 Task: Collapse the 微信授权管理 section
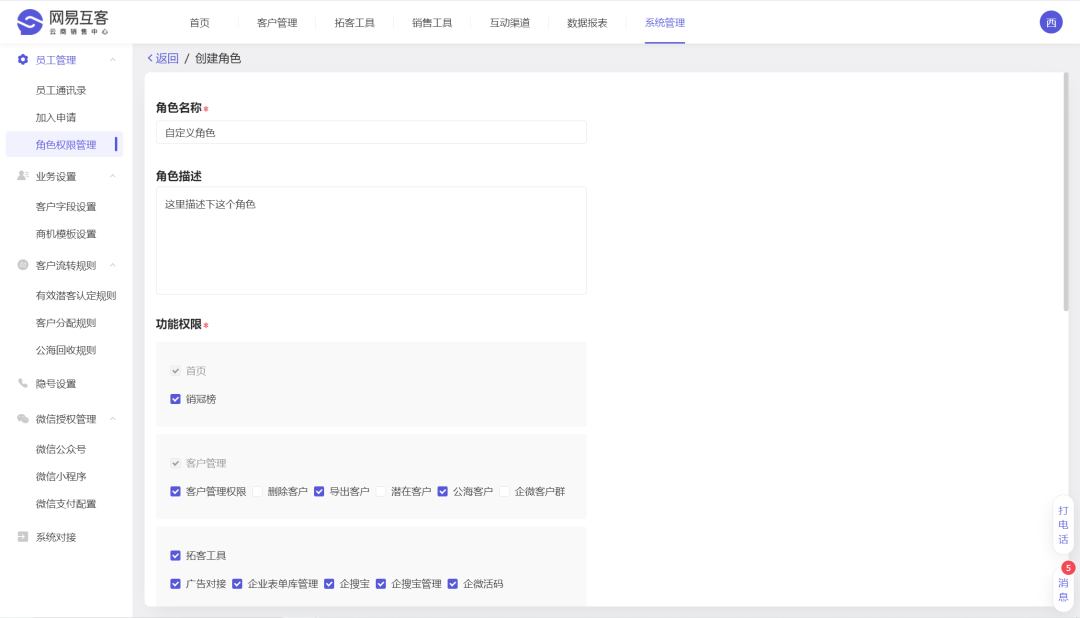coord(113,419)
